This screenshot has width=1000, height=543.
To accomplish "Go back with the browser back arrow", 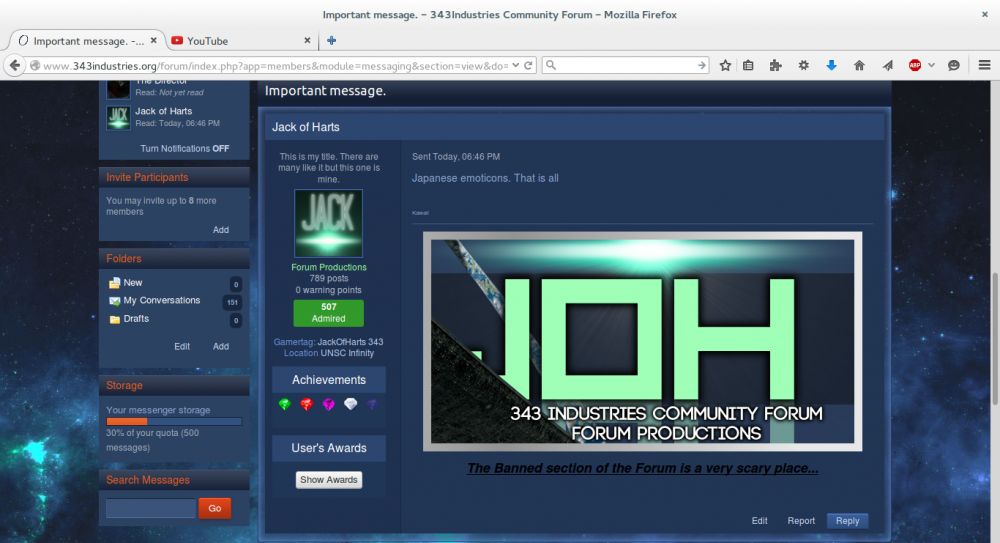I will click(x=15, y=66).
